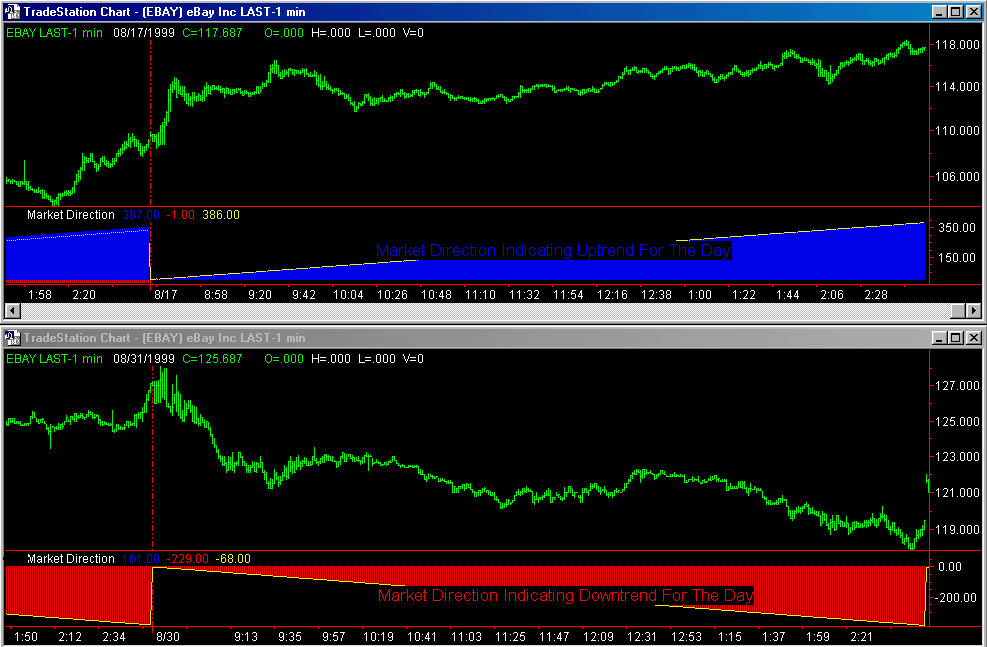Click the -200.00 indicator axis label
Viewport: 987px width, 647px height.
click(x=957, y=597)
